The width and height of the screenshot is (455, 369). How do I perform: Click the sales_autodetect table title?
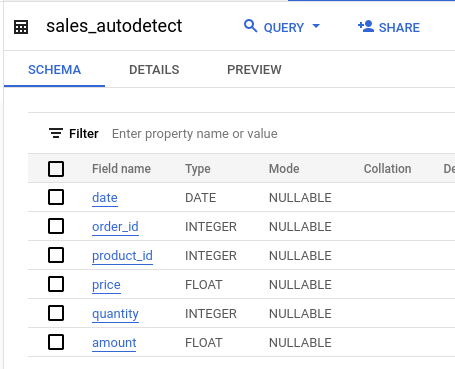[114, 26]
